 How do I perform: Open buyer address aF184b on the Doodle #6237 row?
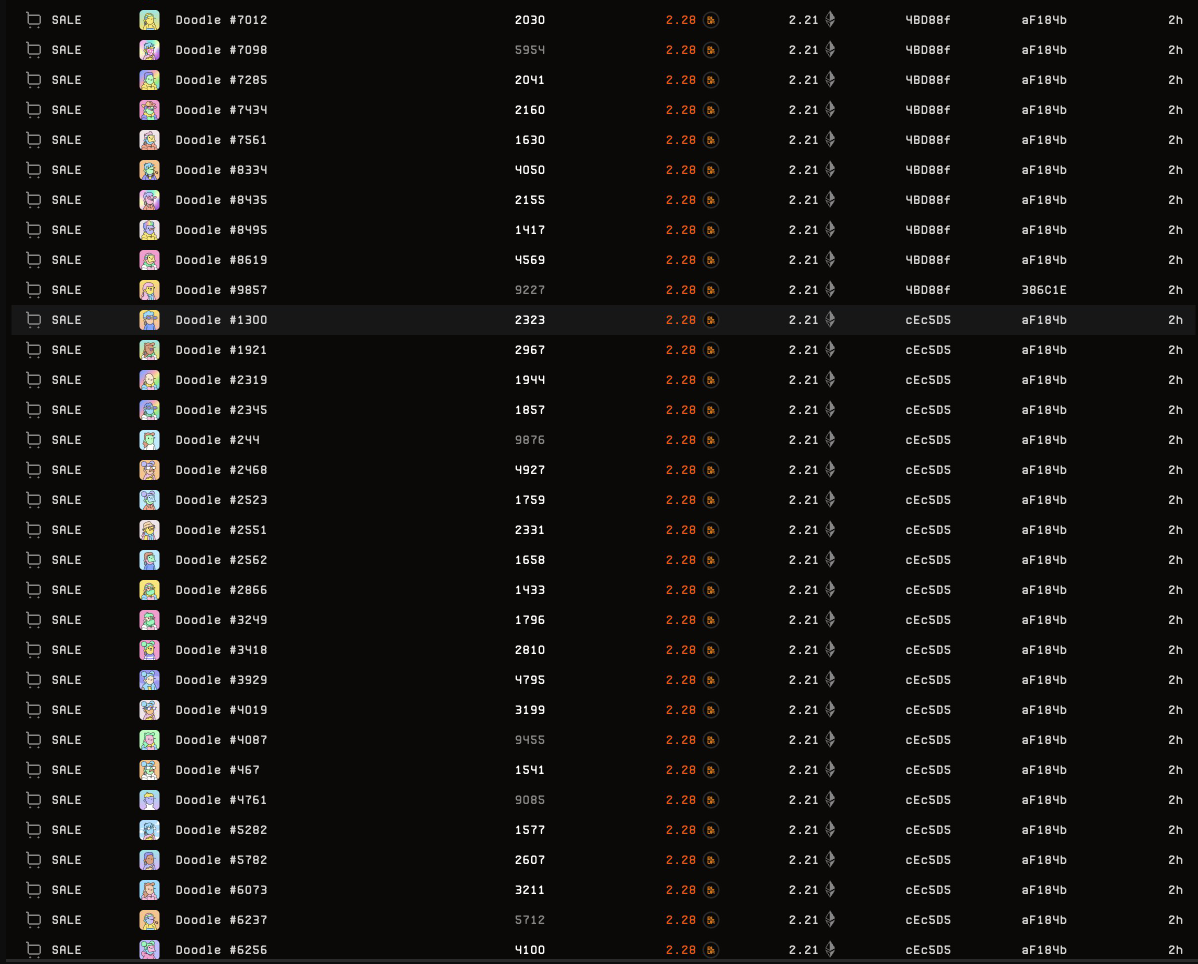tap(1044, 920)
